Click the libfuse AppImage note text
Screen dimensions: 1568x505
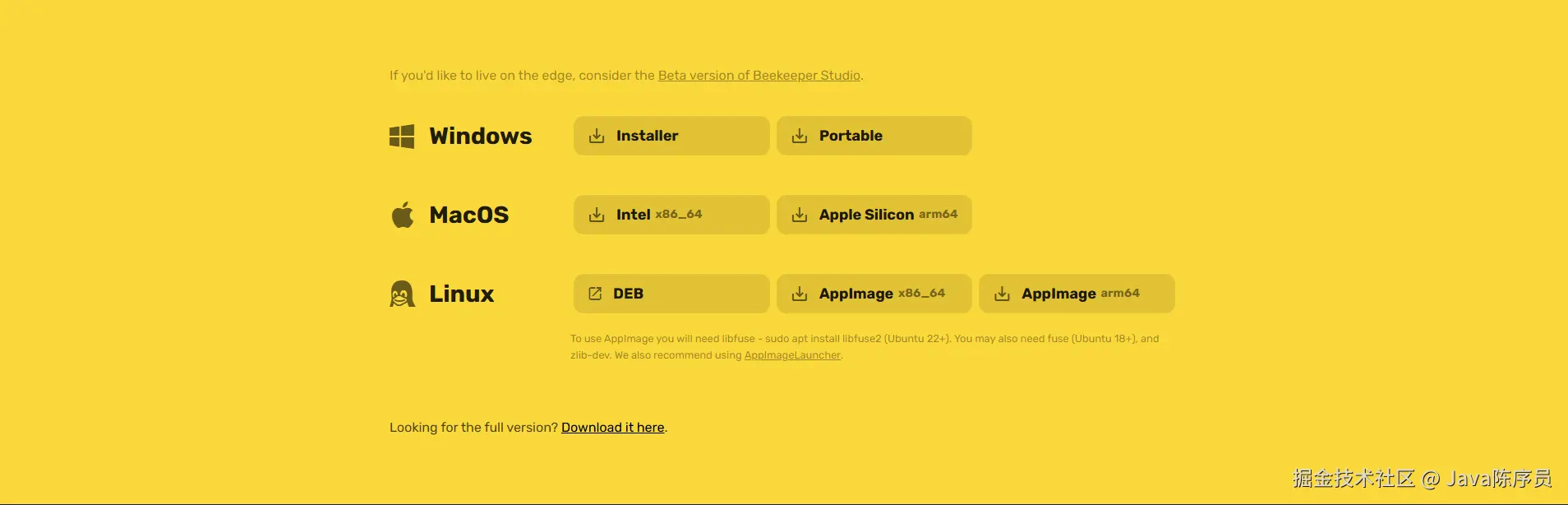(x=865, y=347)
